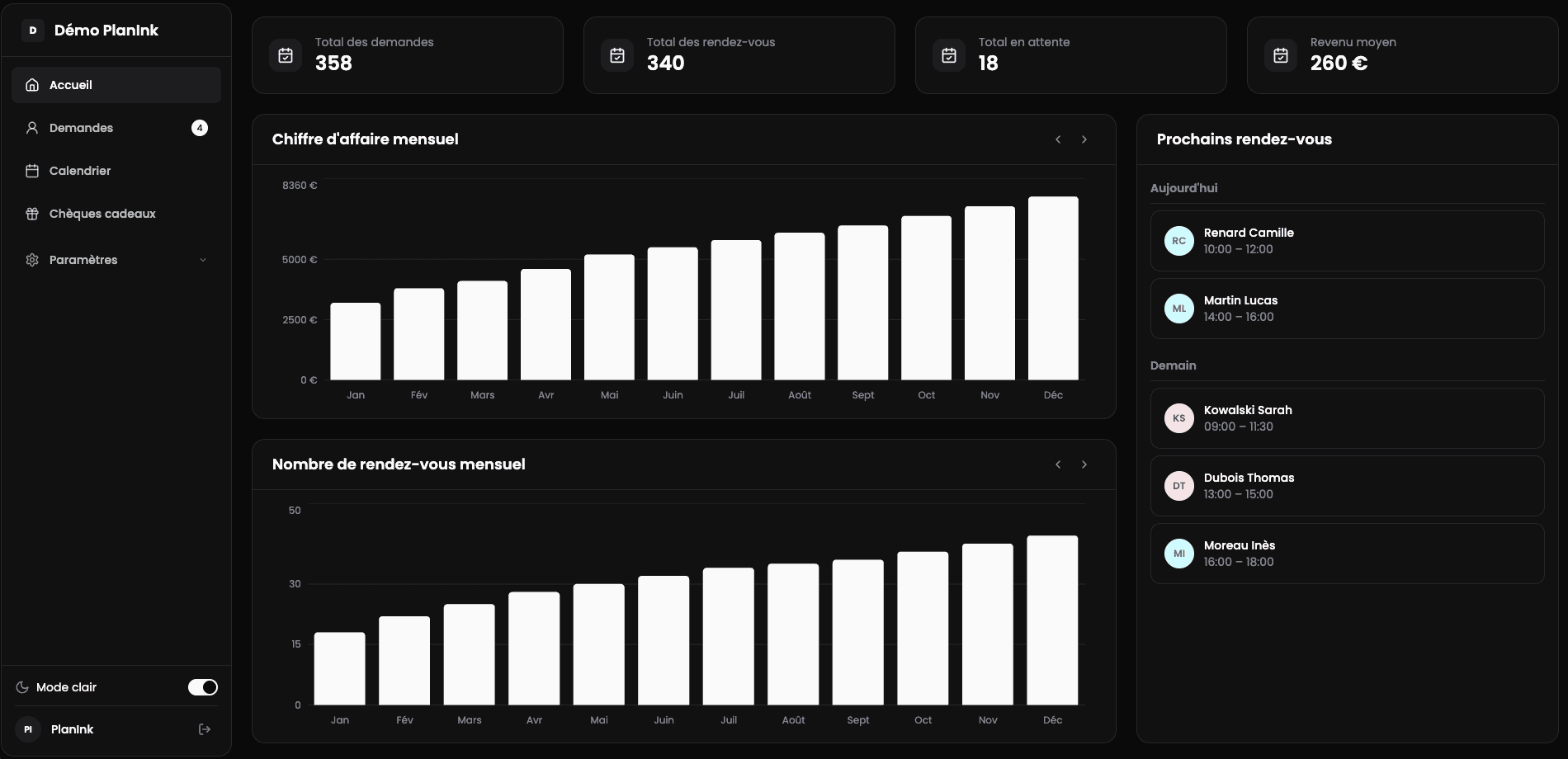1568x759 pixels.
Task: Click the moon icon beside Mode clair
Action: pyautogui.click(x=23, y=687)
